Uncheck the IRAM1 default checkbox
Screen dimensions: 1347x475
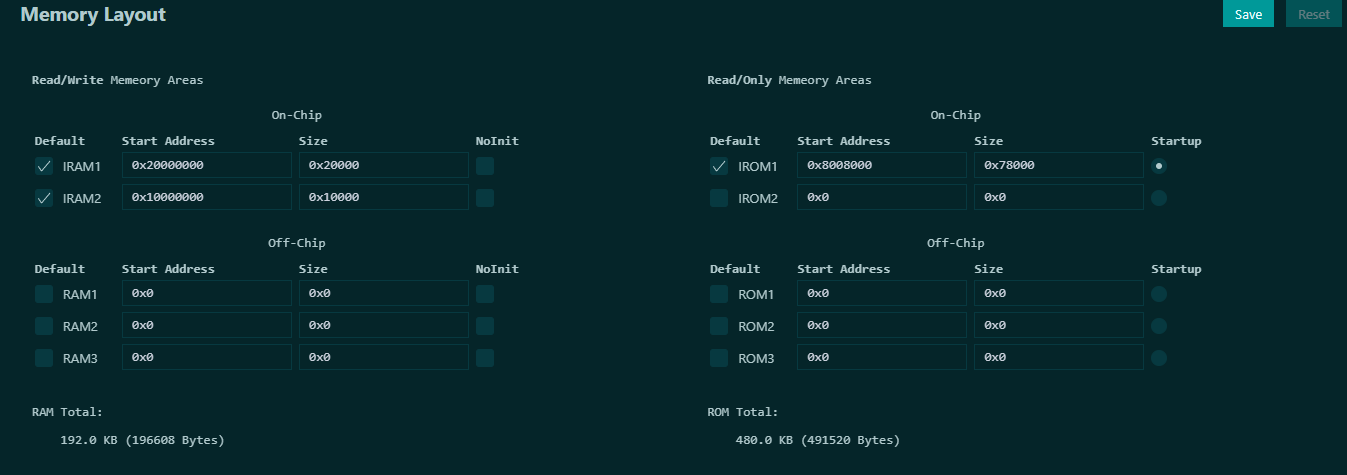(44, 166)
